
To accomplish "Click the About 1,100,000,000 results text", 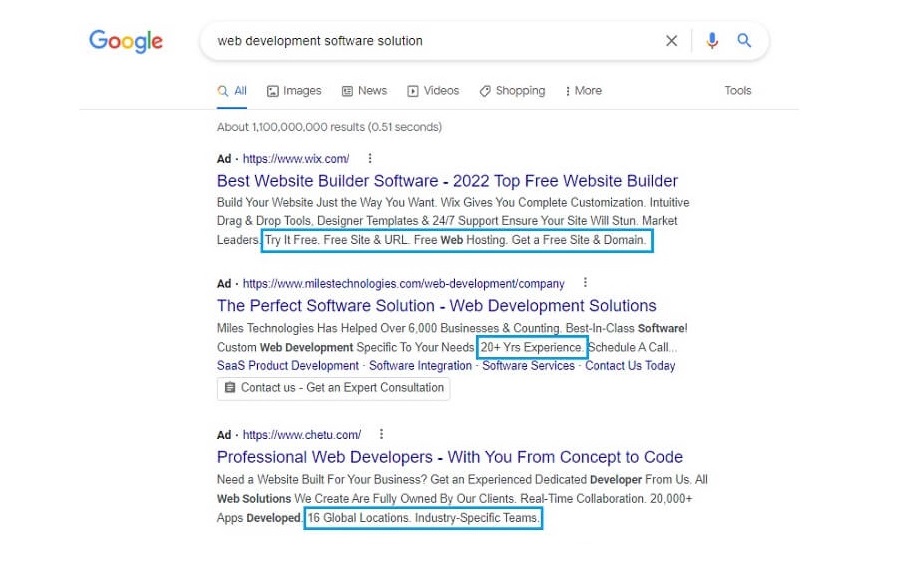I will pyautogui.click(x=329, y=126).
